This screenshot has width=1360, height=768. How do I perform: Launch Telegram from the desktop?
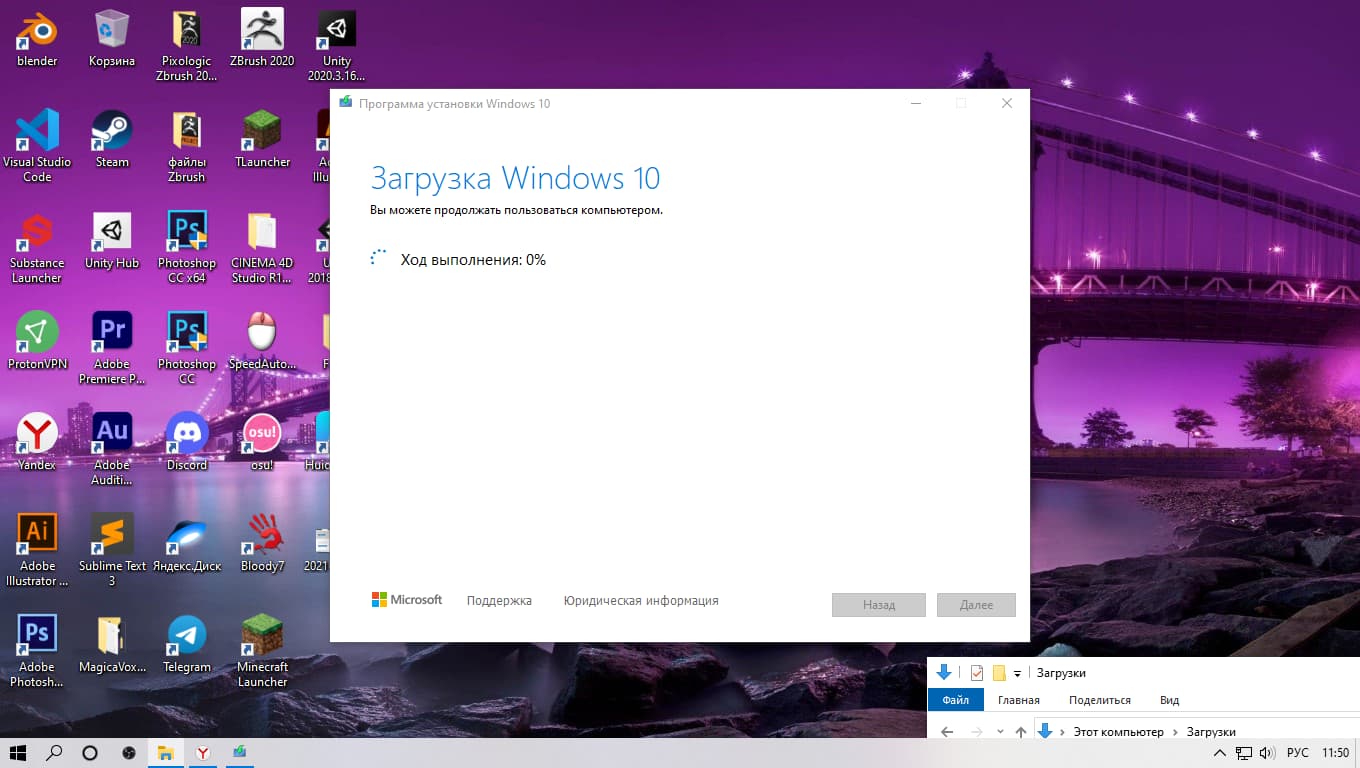click(187, 644)
